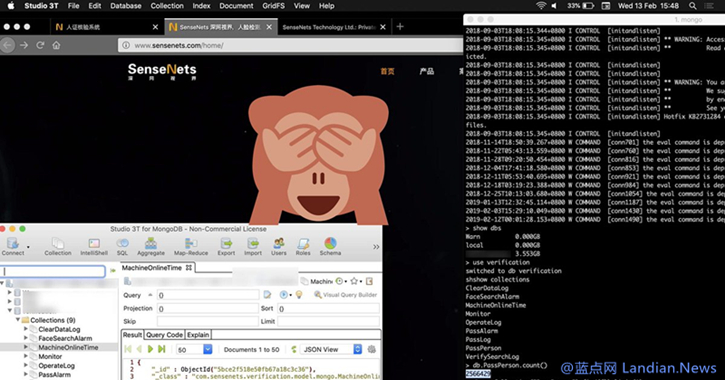Click the Projection input field
The height and width of the screenshot is (380, 725).
(x=208, y=308)
